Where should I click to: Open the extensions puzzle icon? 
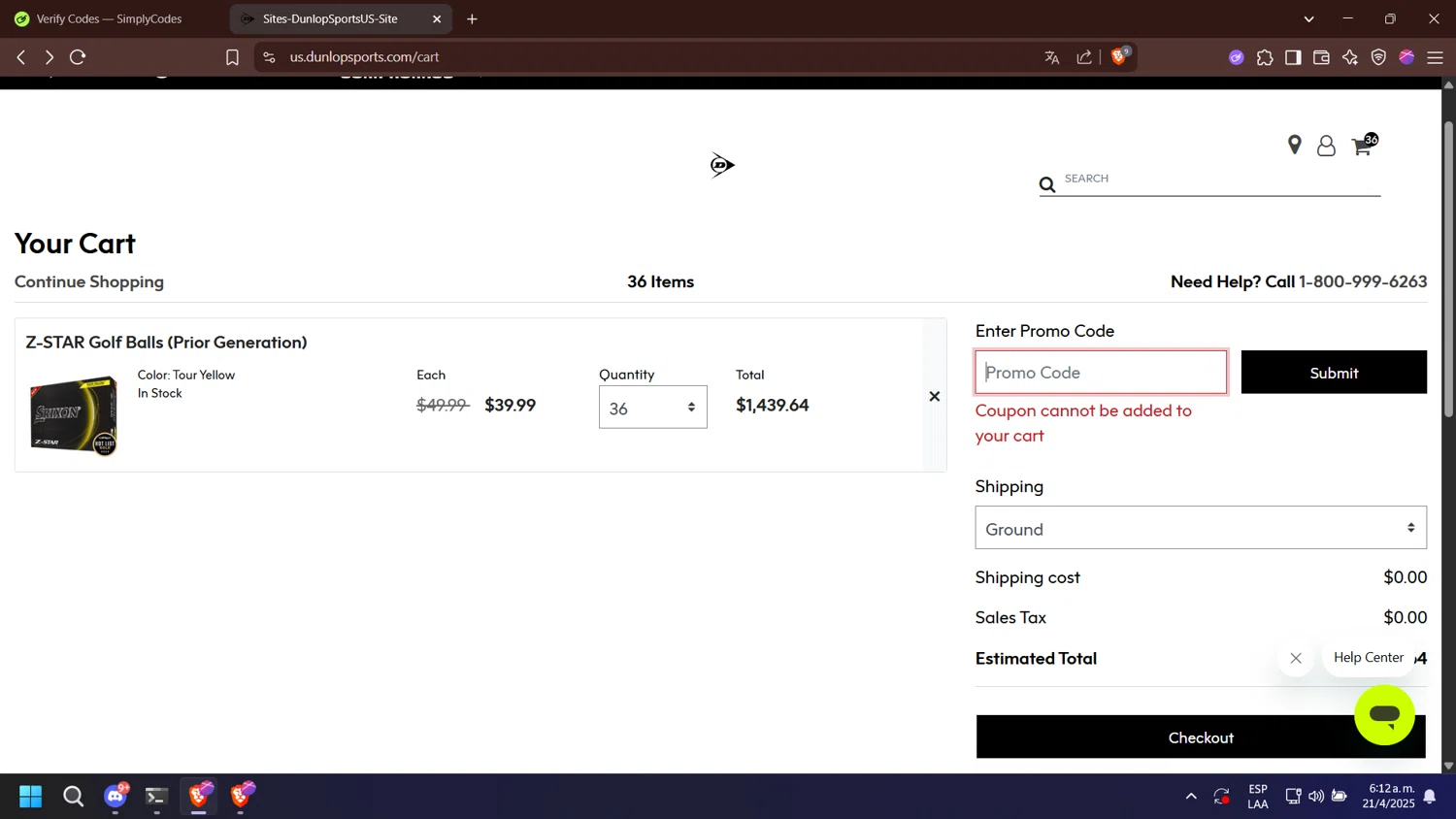(1265, 57)
